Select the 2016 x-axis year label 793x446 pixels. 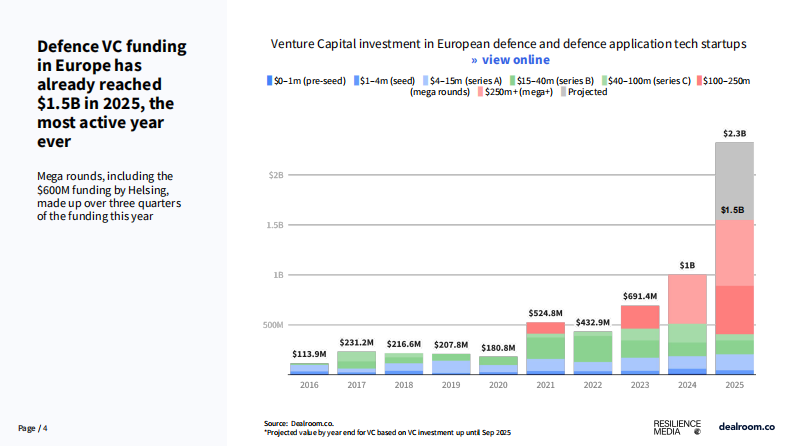(309, 384)
